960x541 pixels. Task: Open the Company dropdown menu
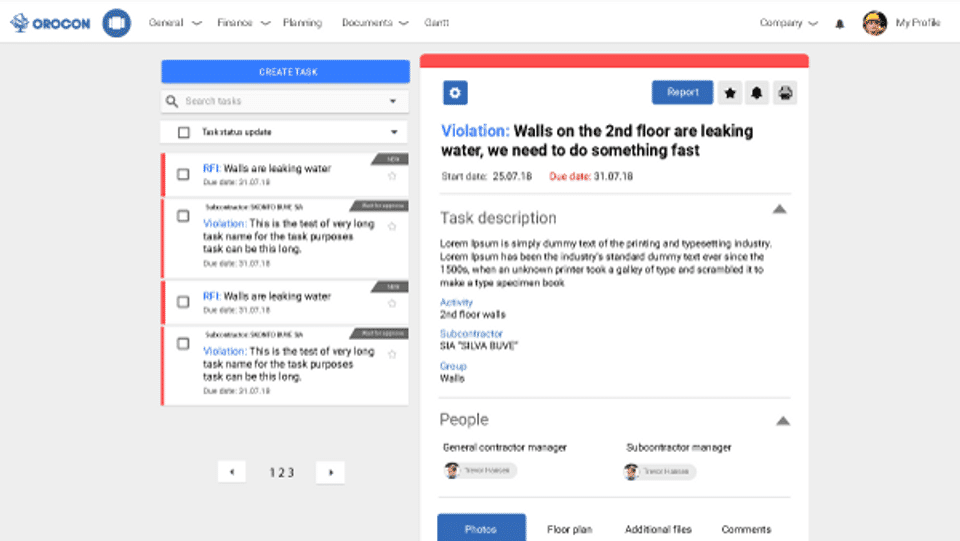tap(788, 23)
